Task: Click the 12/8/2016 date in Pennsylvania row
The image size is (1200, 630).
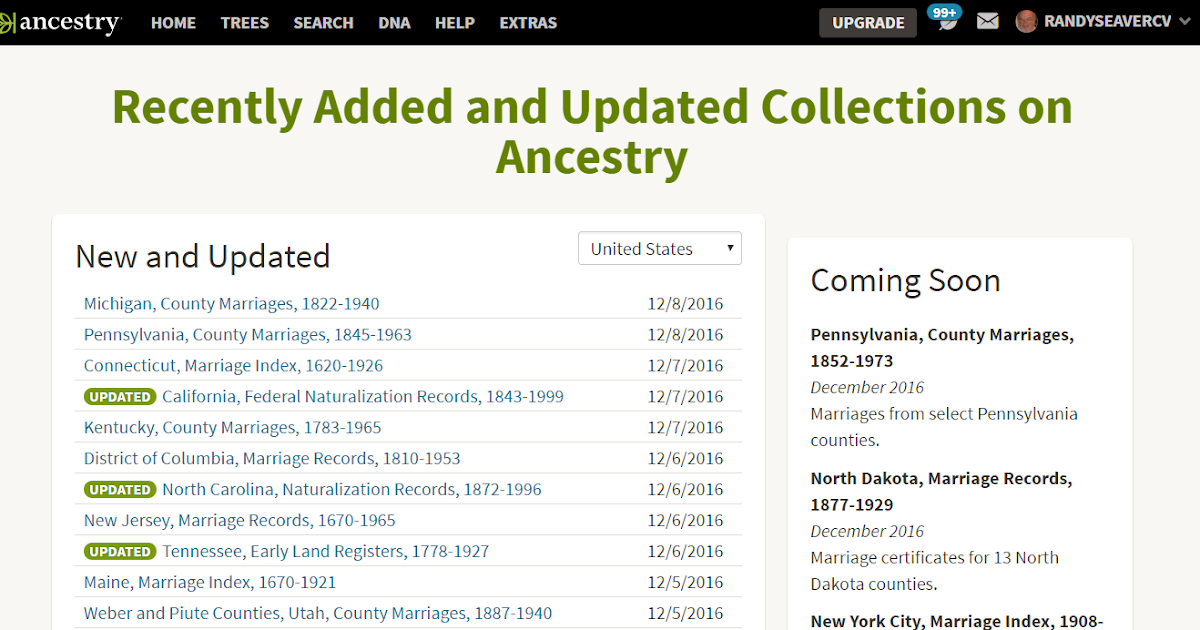Action: [x=685, y=335]
